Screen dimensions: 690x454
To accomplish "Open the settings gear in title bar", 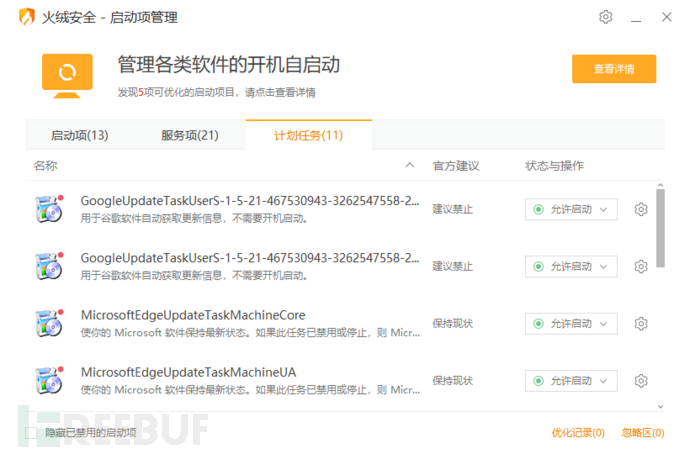I will coord(606,17).
